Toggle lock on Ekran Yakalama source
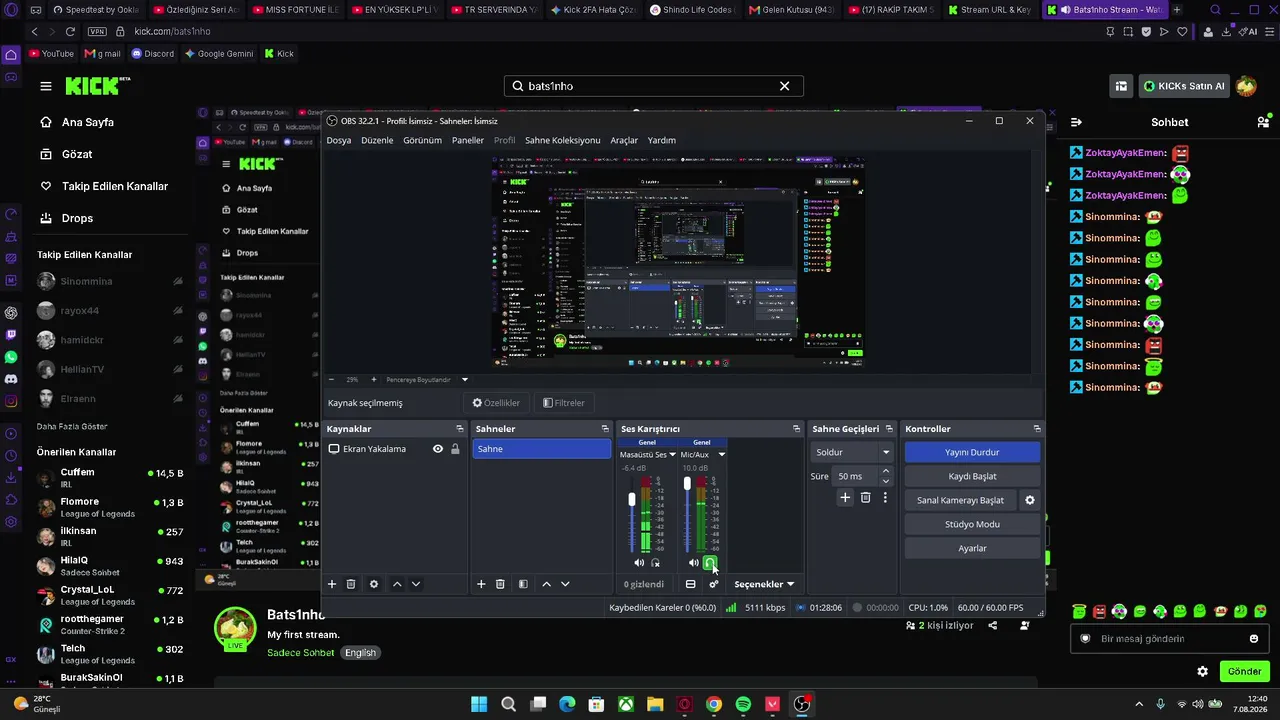1280x720 pixels. pos(455,449)
